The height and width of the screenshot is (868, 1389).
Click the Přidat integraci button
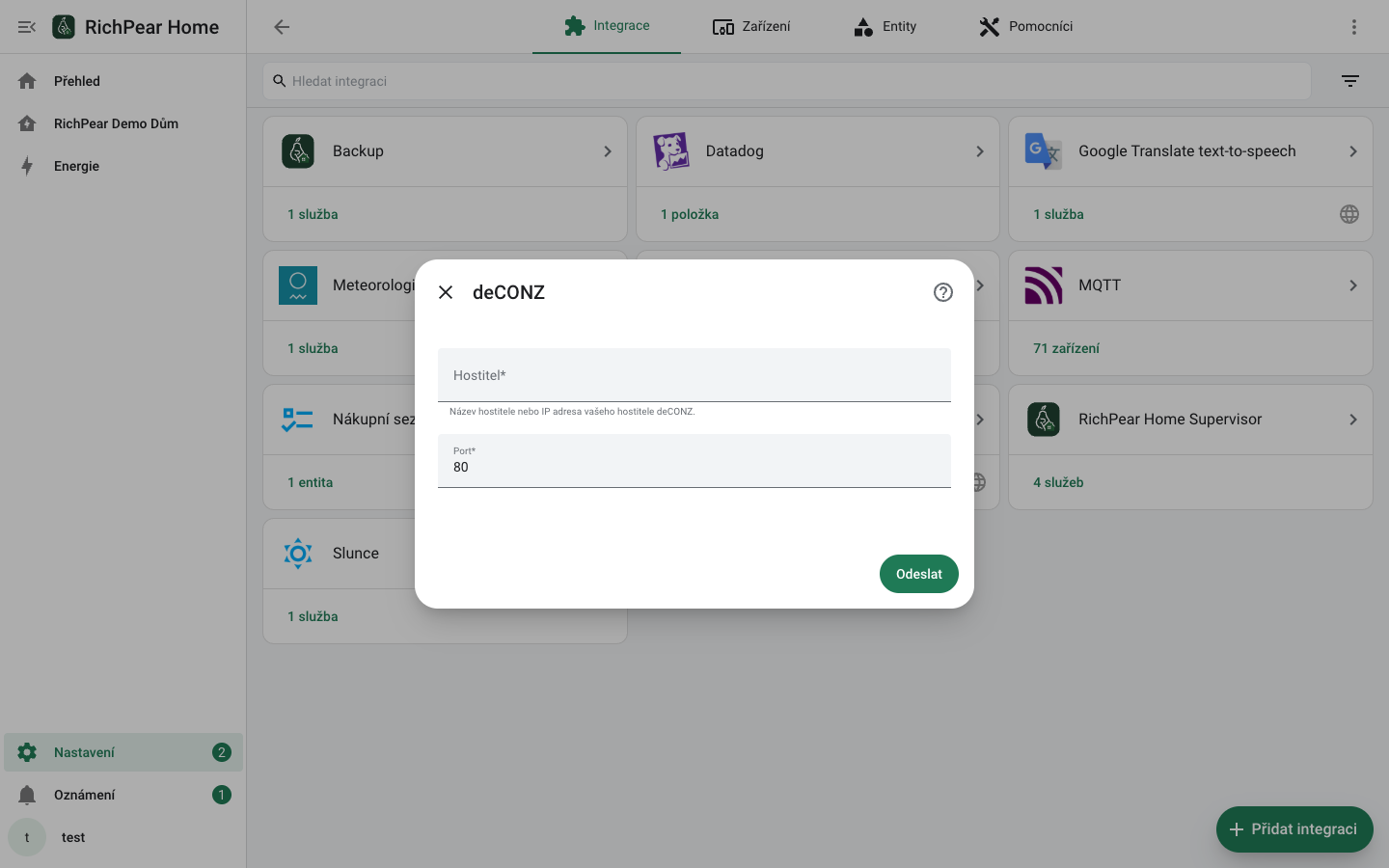click(1294, 829)
